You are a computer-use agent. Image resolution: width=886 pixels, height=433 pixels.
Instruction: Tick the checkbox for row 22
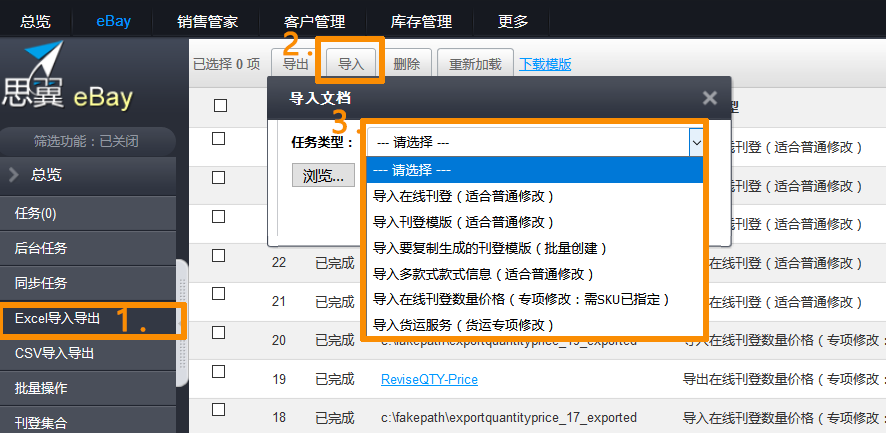click(219, 256)
